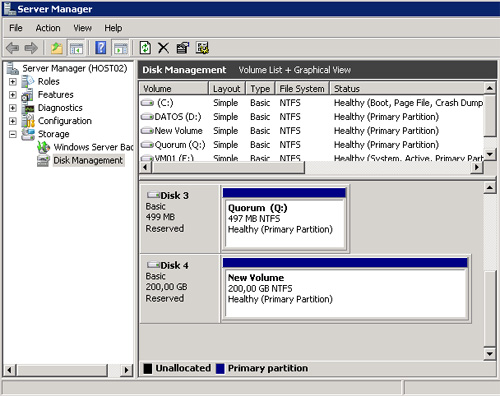The width and height of the screenshot is (500, 396).
Task: Click the volume list scroll right arrow
Action: pyautogui.click(x=477, y=167)
